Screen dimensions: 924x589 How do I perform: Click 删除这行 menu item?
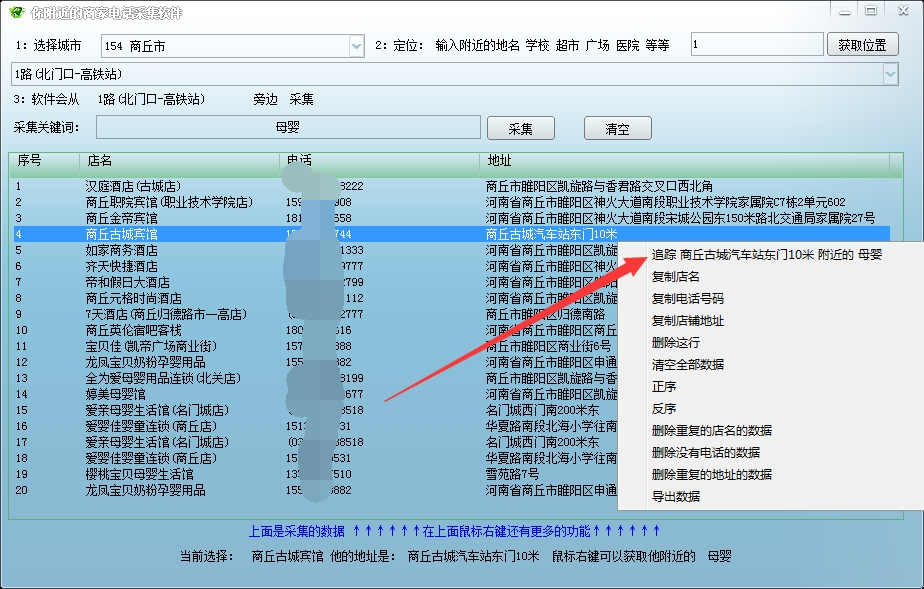[675, 343]
